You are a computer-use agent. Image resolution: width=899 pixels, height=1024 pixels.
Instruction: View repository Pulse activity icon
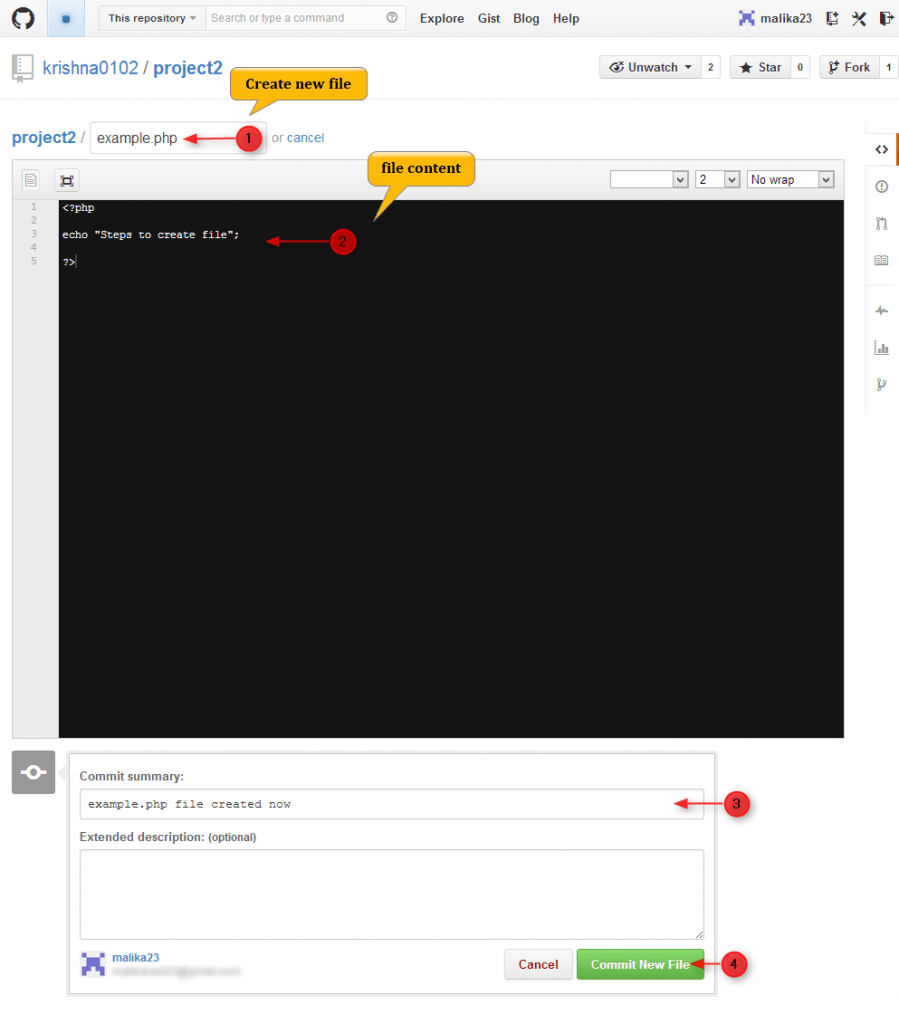pos(881,310)
